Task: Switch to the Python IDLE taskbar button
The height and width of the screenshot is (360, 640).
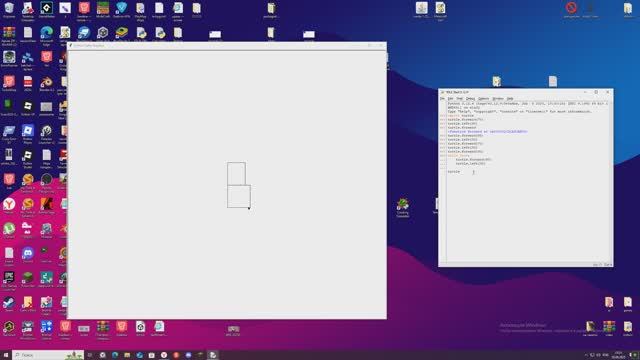Action: pos(213,355)
